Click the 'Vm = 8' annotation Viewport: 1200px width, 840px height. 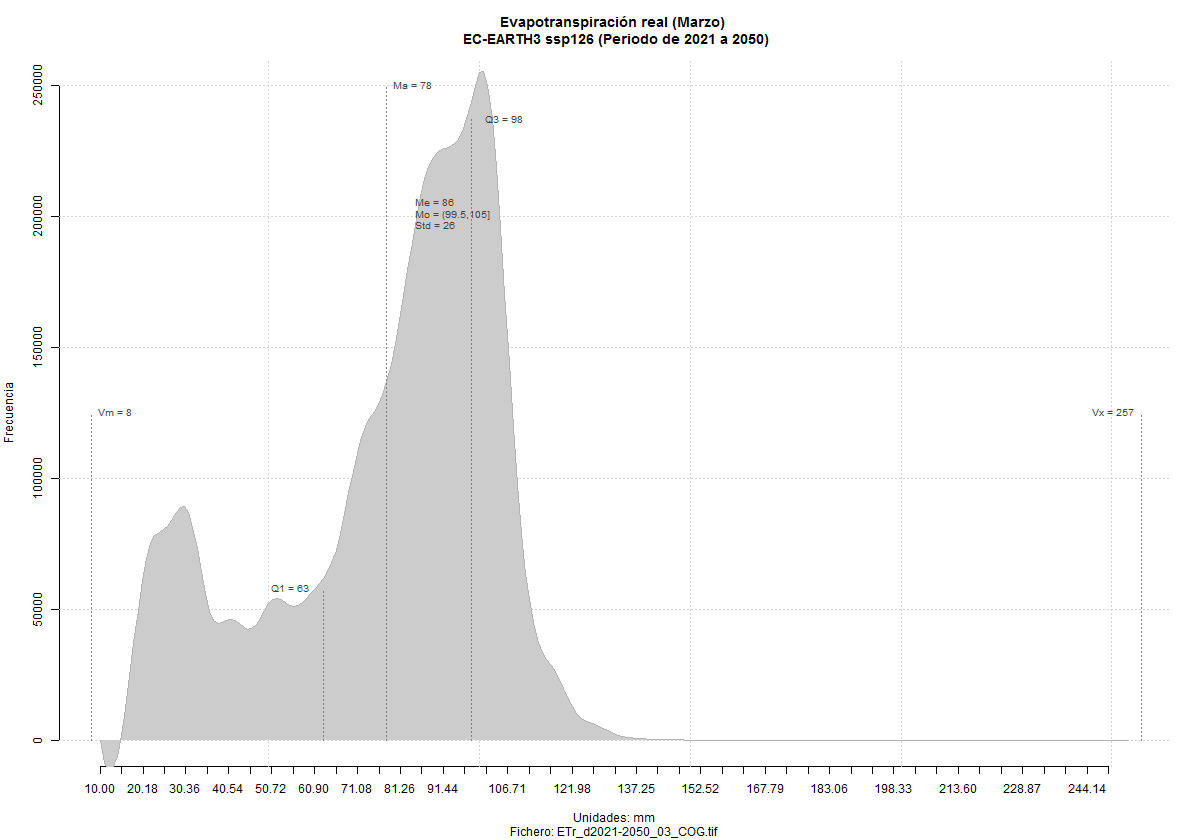(115, 412)
